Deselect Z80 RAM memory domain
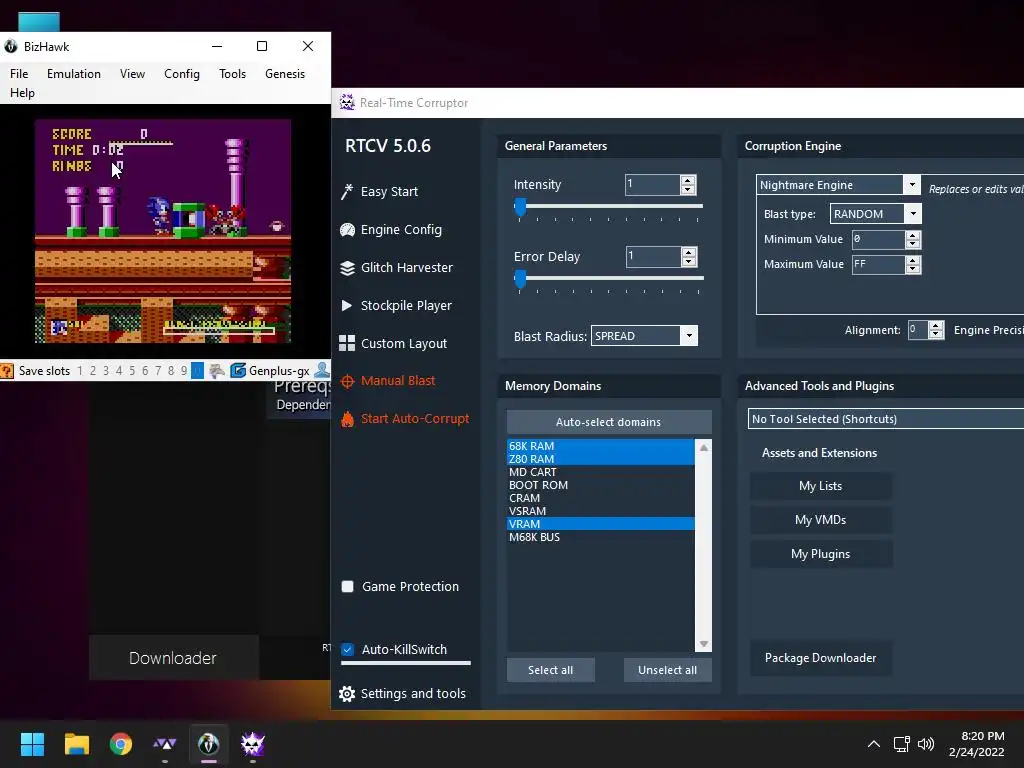Image resolution: width=1024 pixels, height=768 pixels. (x=600, y=459)
